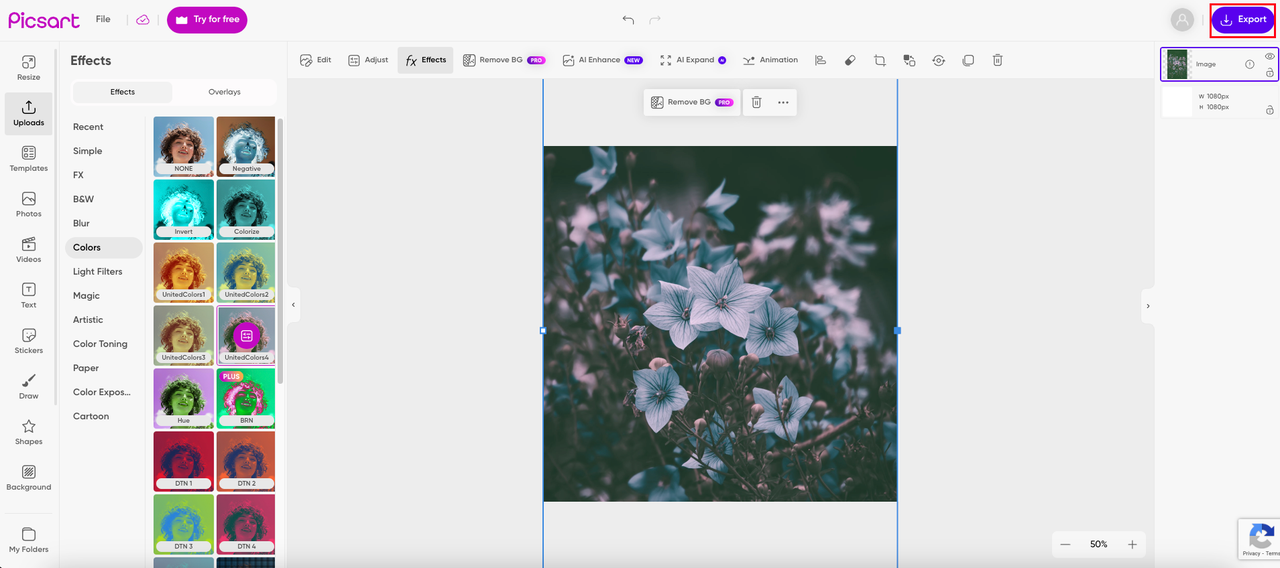Screen dimensions: 1280x568
Task: Click the cloud save status icon
Action: coord(143,20)
